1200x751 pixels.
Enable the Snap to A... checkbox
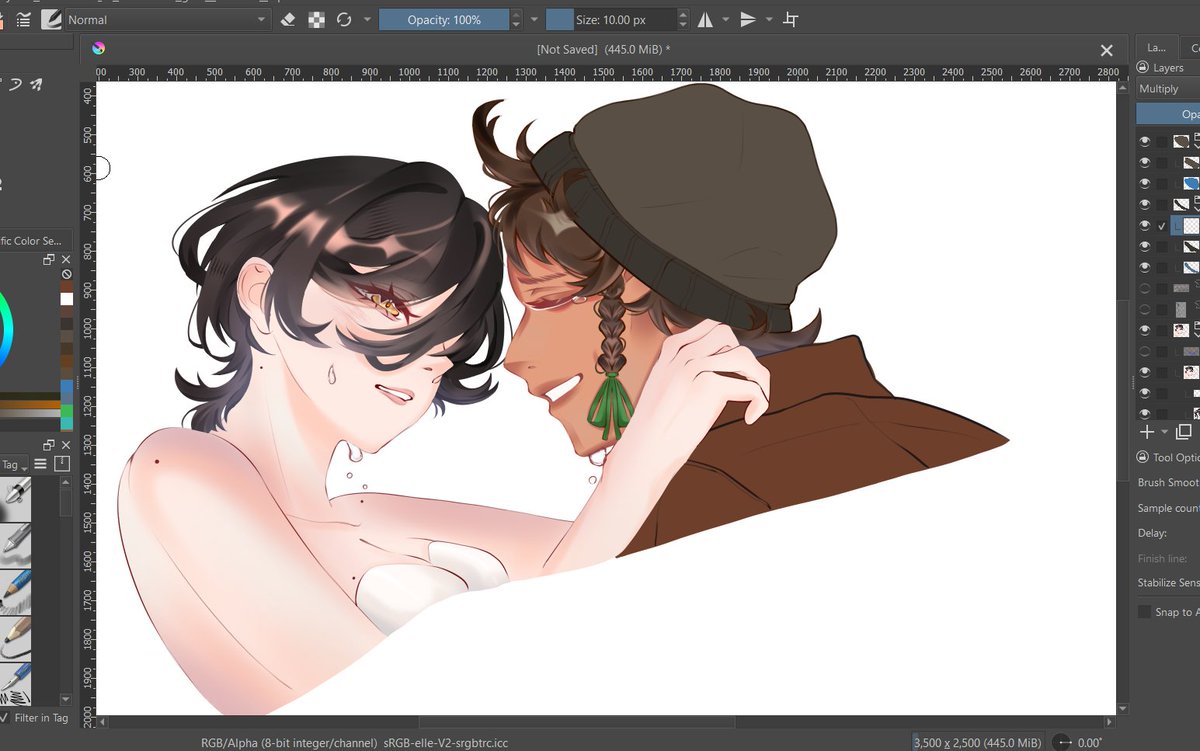pos(1145,611)
